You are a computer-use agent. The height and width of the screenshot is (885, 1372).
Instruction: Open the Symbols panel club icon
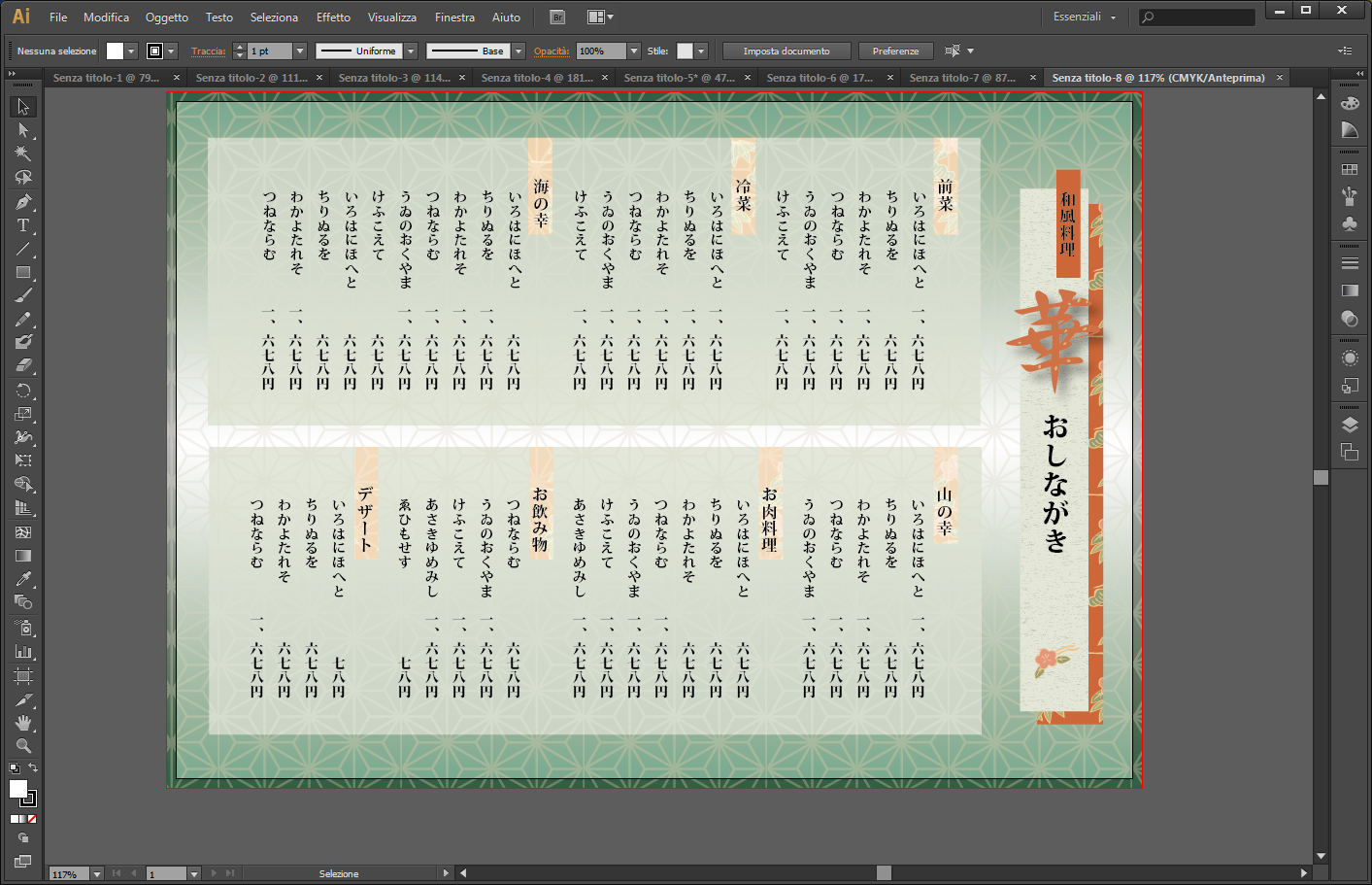[1350, 223]
